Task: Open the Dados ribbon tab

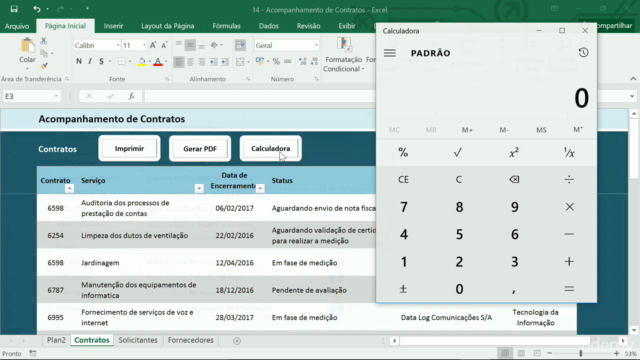Action: [x=269, y=26]
